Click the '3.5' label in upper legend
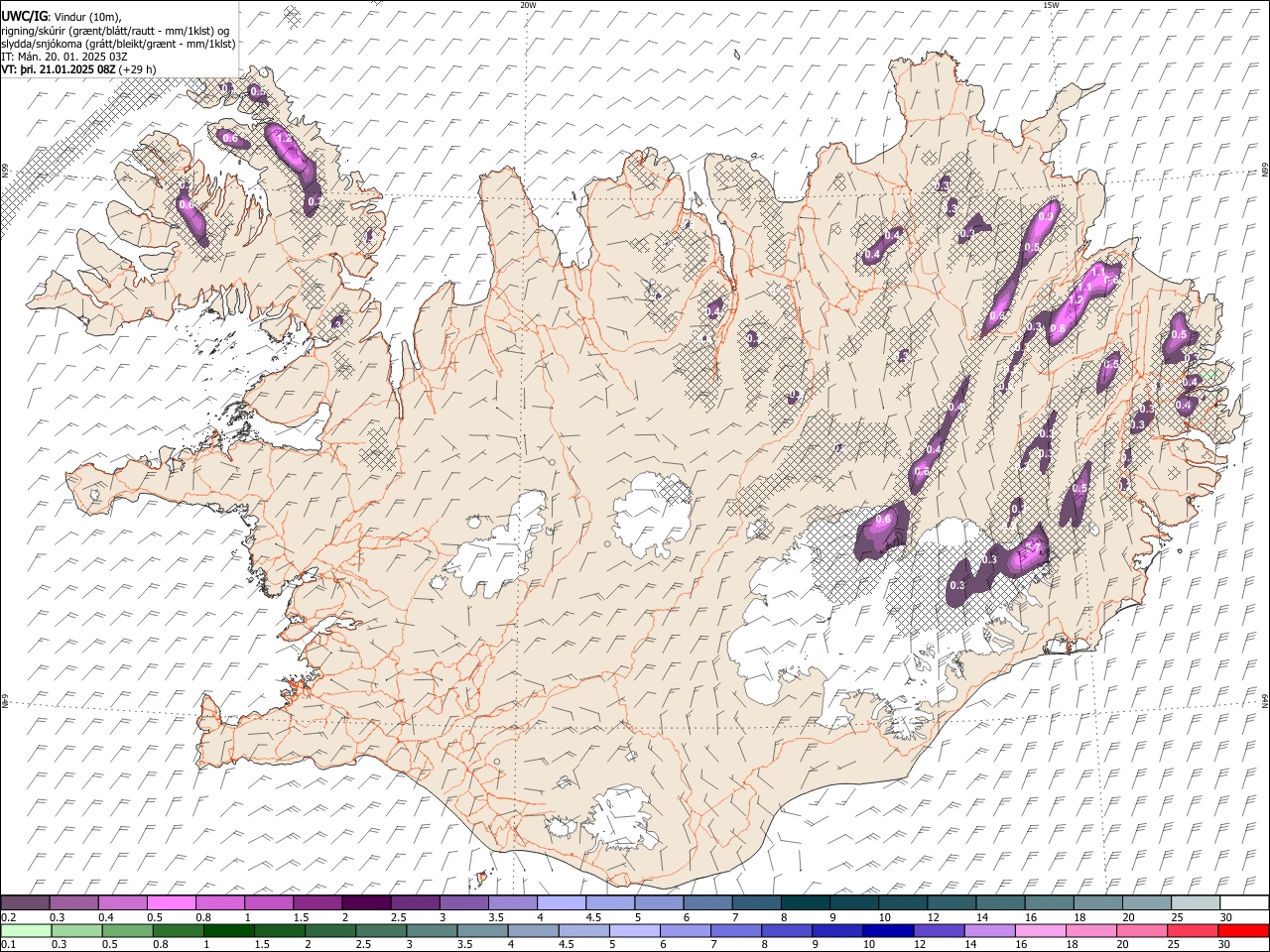 tap(495, 916)
